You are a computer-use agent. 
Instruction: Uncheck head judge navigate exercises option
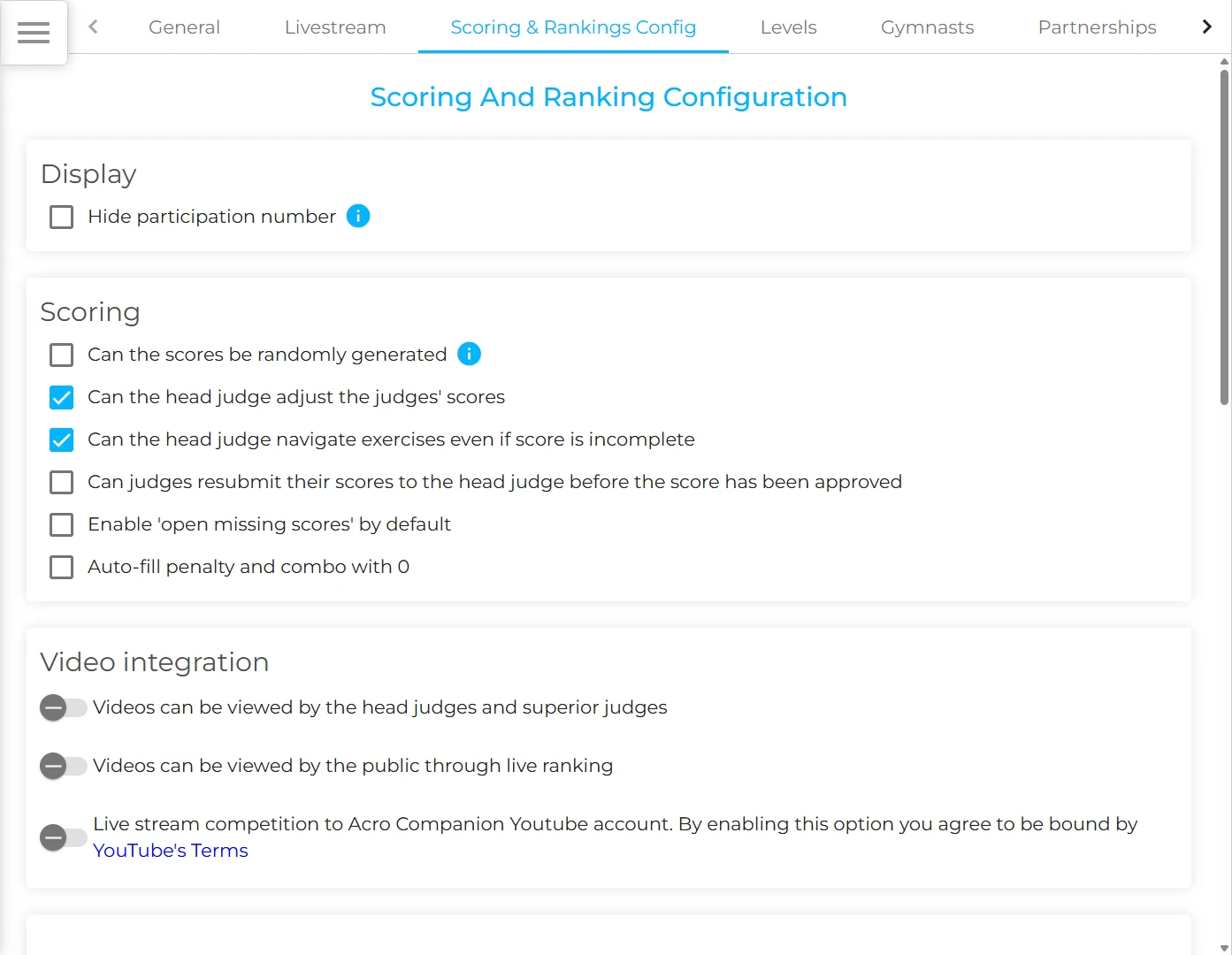(x=62, y=439)
